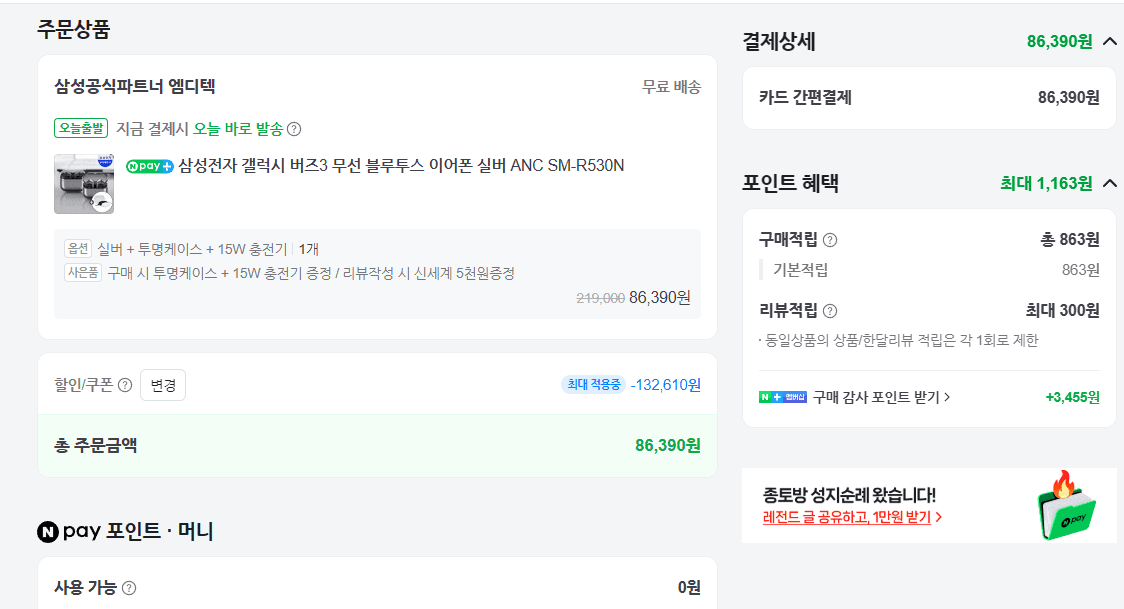Click the N+ 멤버십 badge icon
1124x609 pixels.
783,397
